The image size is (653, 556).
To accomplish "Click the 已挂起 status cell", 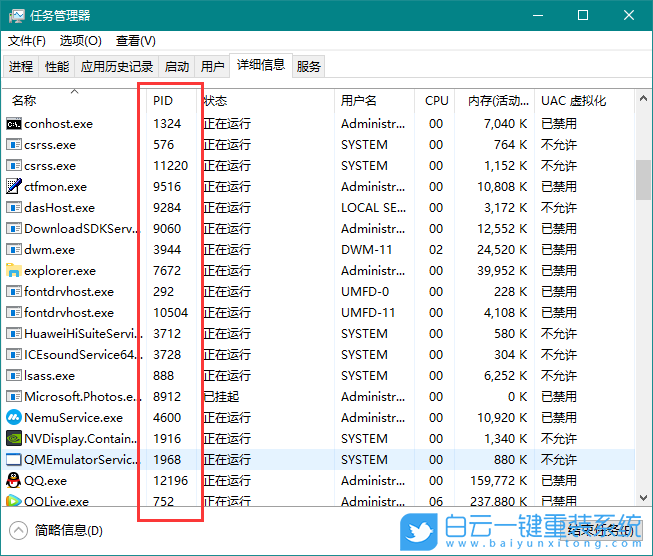I will tap(221, 396).
